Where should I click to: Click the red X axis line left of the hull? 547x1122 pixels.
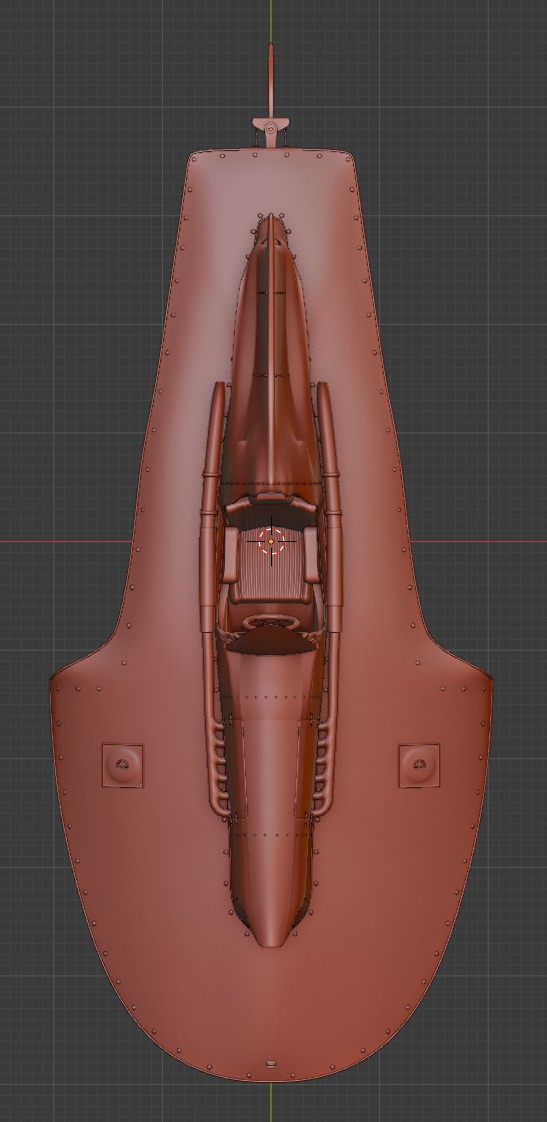64,541
